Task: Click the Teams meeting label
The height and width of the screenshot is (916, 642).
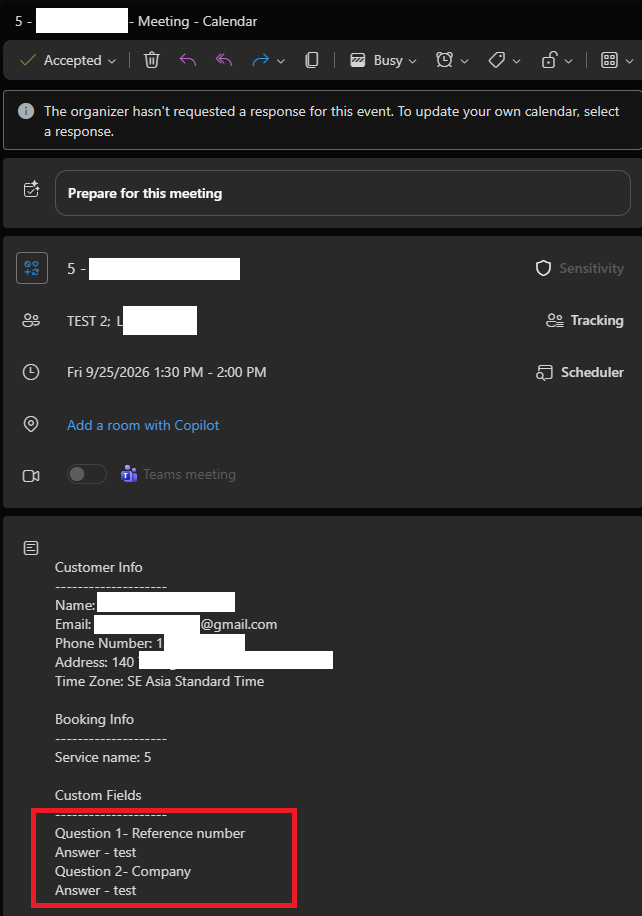Action: click(189, 474)
